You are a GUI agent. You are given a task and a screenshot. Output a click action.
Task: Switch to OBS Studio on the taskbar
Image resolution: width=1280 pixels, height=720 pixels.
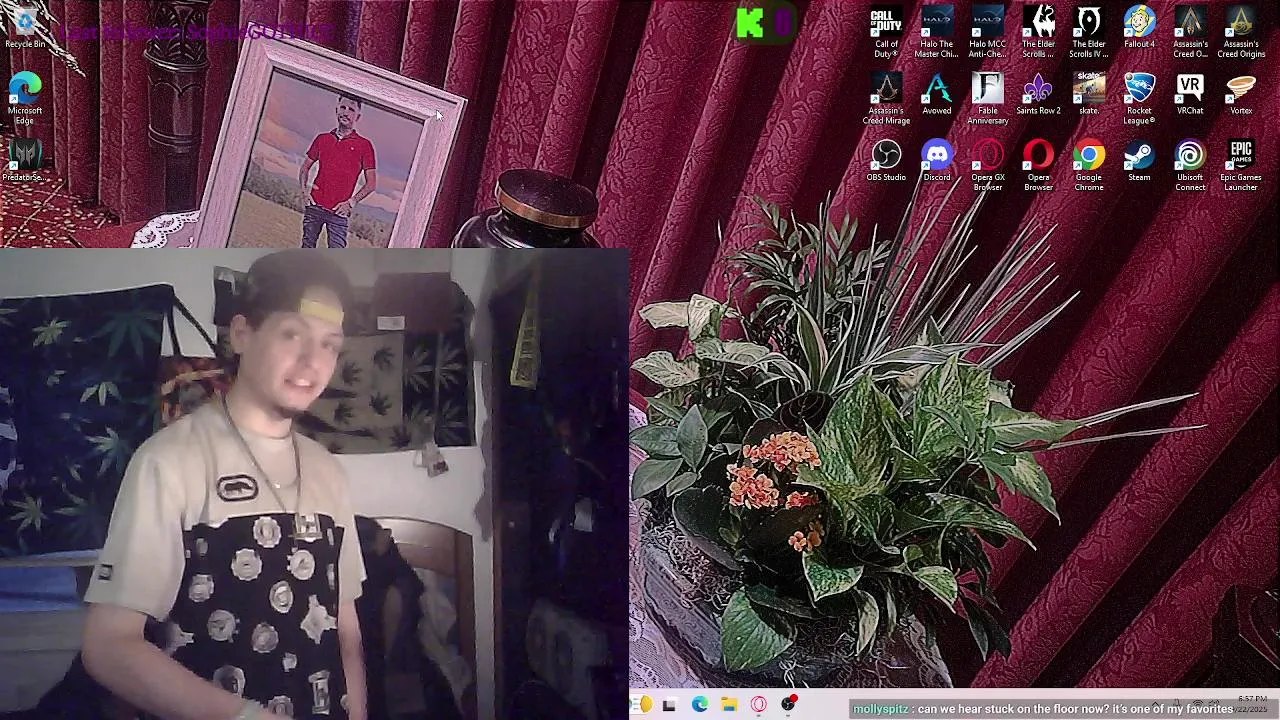pyautogui.click(x=789, y=705)
